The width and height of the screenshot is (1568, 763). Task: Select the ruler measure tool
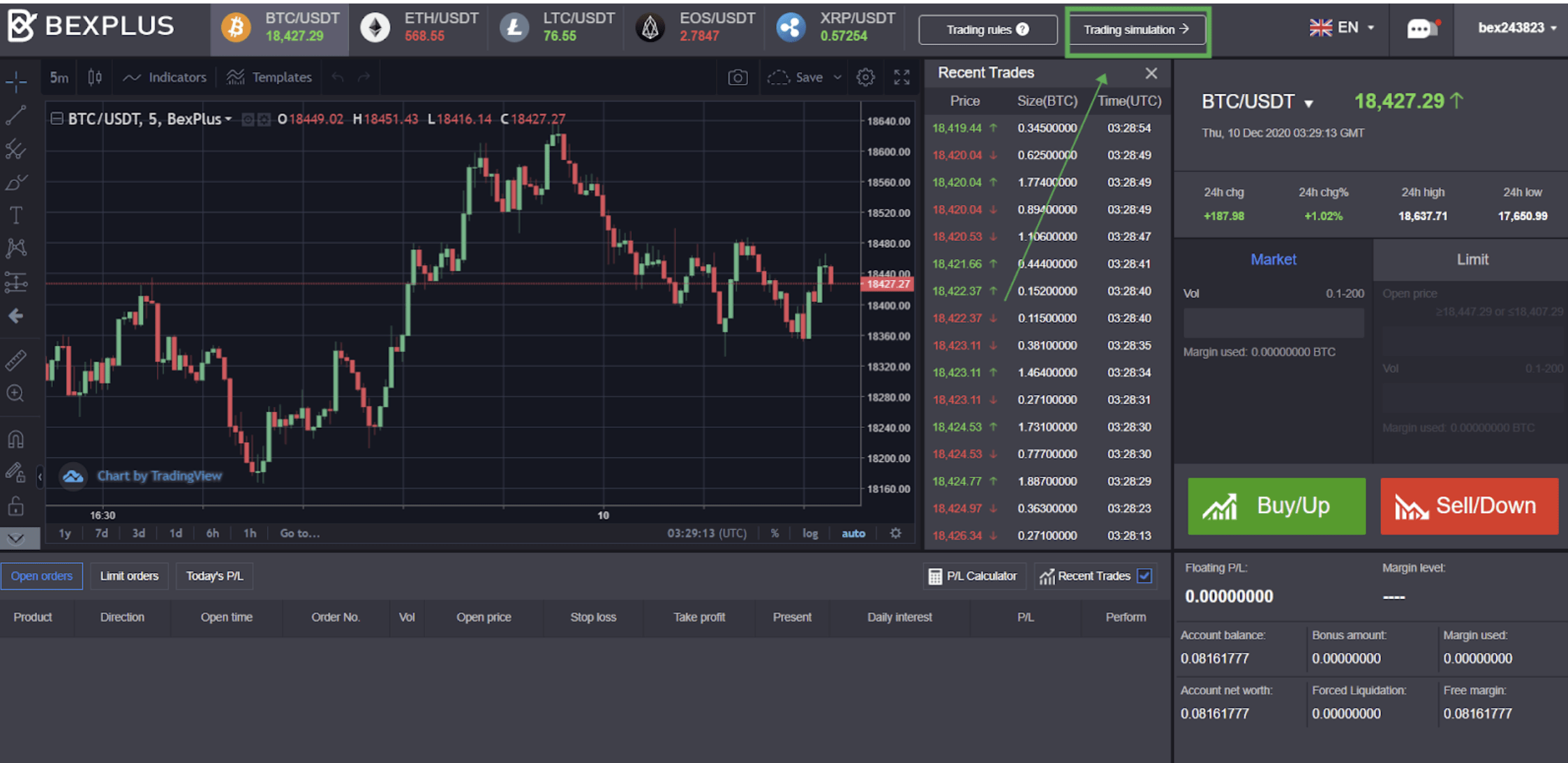tap(16, 360)
